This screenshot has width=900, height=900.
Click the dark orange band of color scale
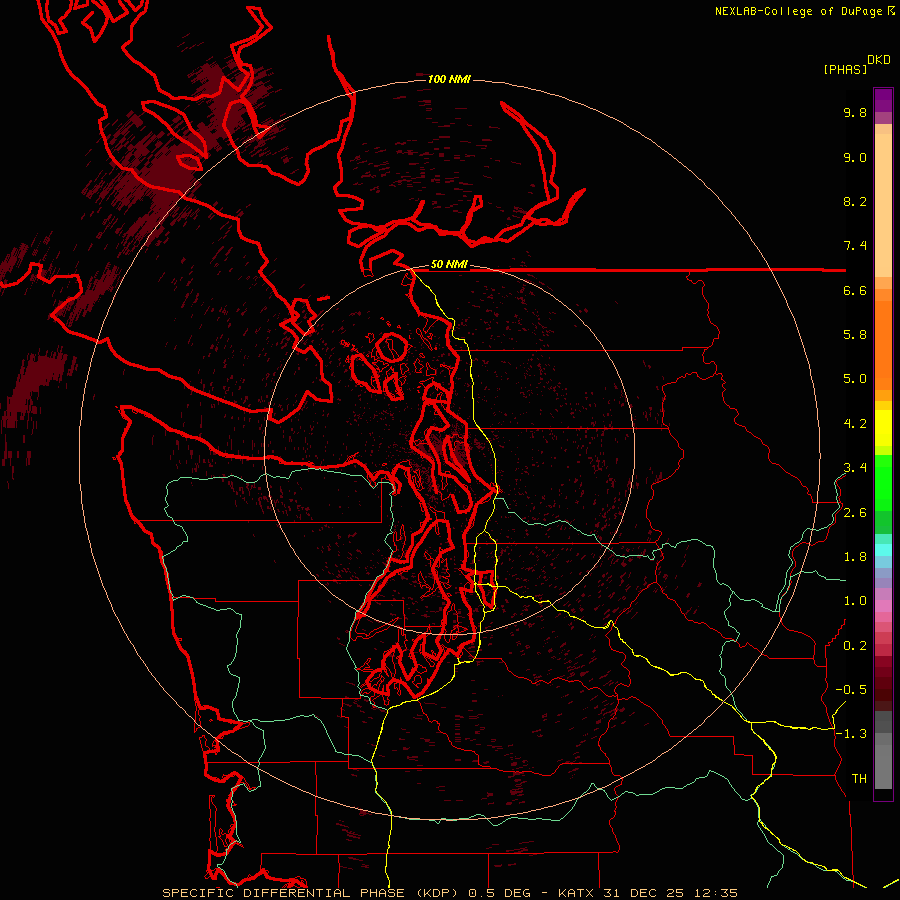tap(883, 346)
